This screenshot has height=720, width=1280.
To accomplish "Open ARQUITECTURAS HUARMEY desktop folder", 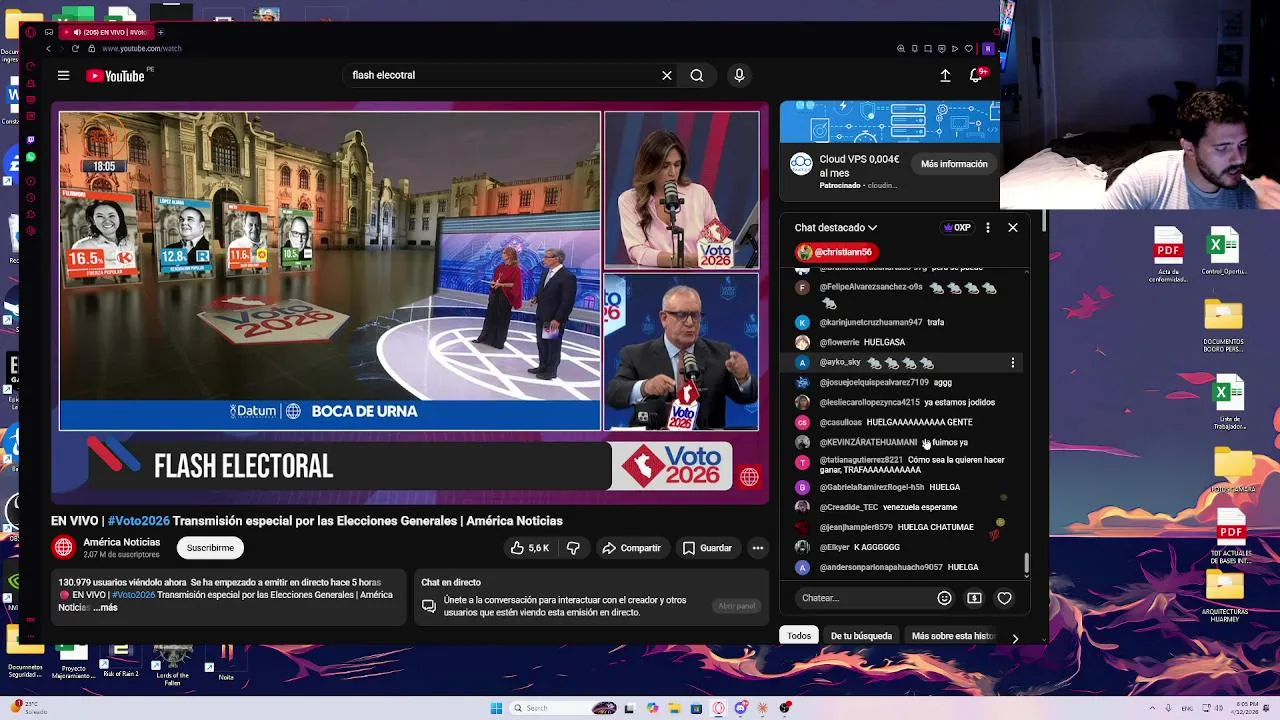I will (1224, 596).
